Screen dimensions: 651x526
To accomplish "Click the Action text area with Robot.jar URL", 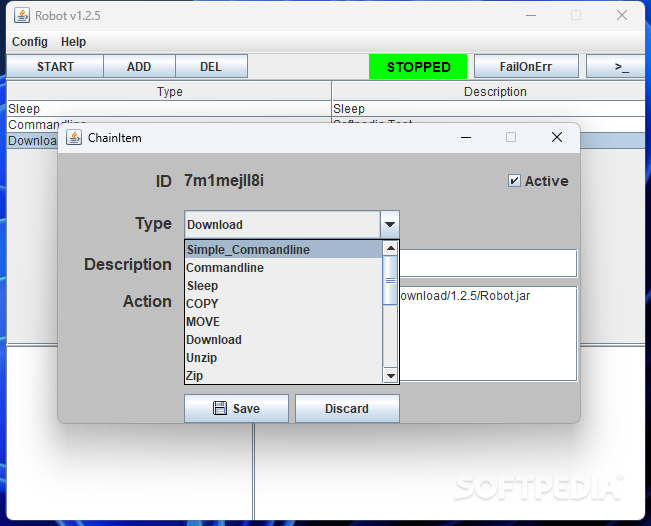I will pyautogui.click(x=488, y=333).
